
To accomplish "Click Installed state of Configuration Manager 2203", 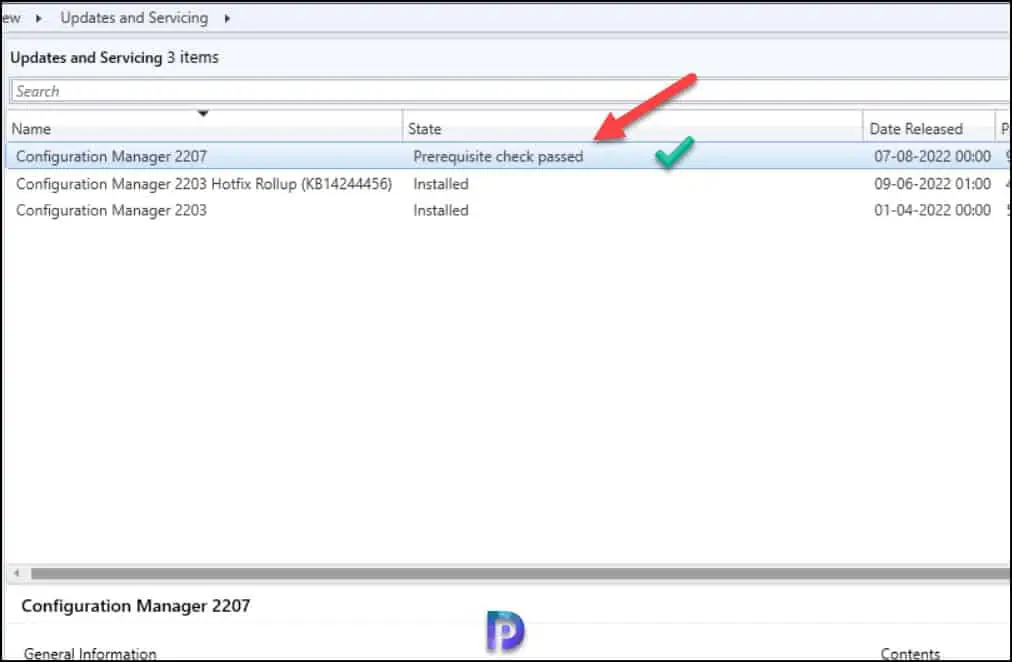I will click(x=441, y=210).
